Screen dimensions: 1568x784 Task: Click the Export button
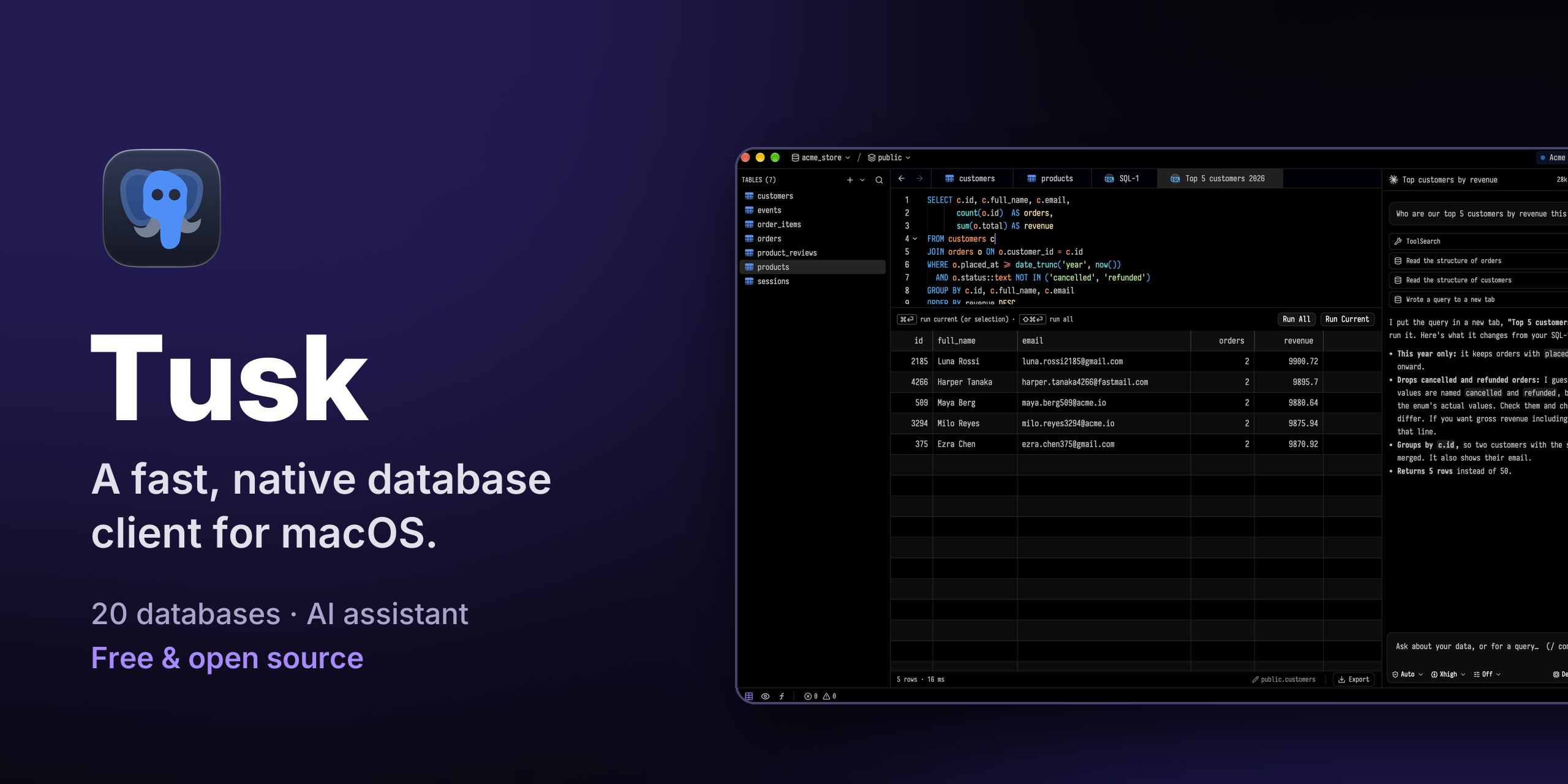click(x=1354, y=679)
